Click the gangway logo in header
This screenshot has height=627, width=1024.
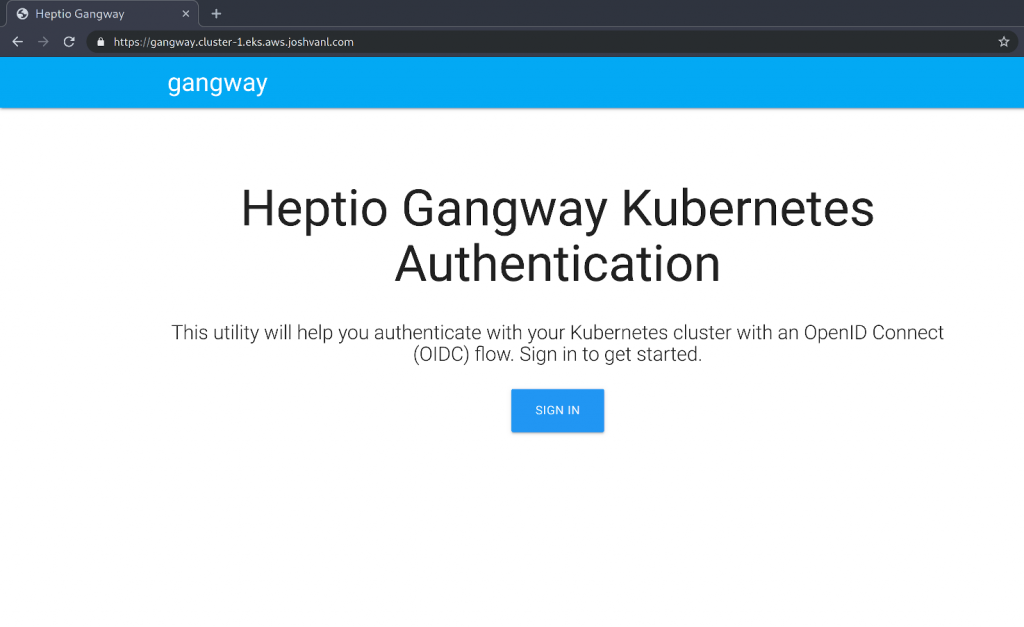(217, 83)
